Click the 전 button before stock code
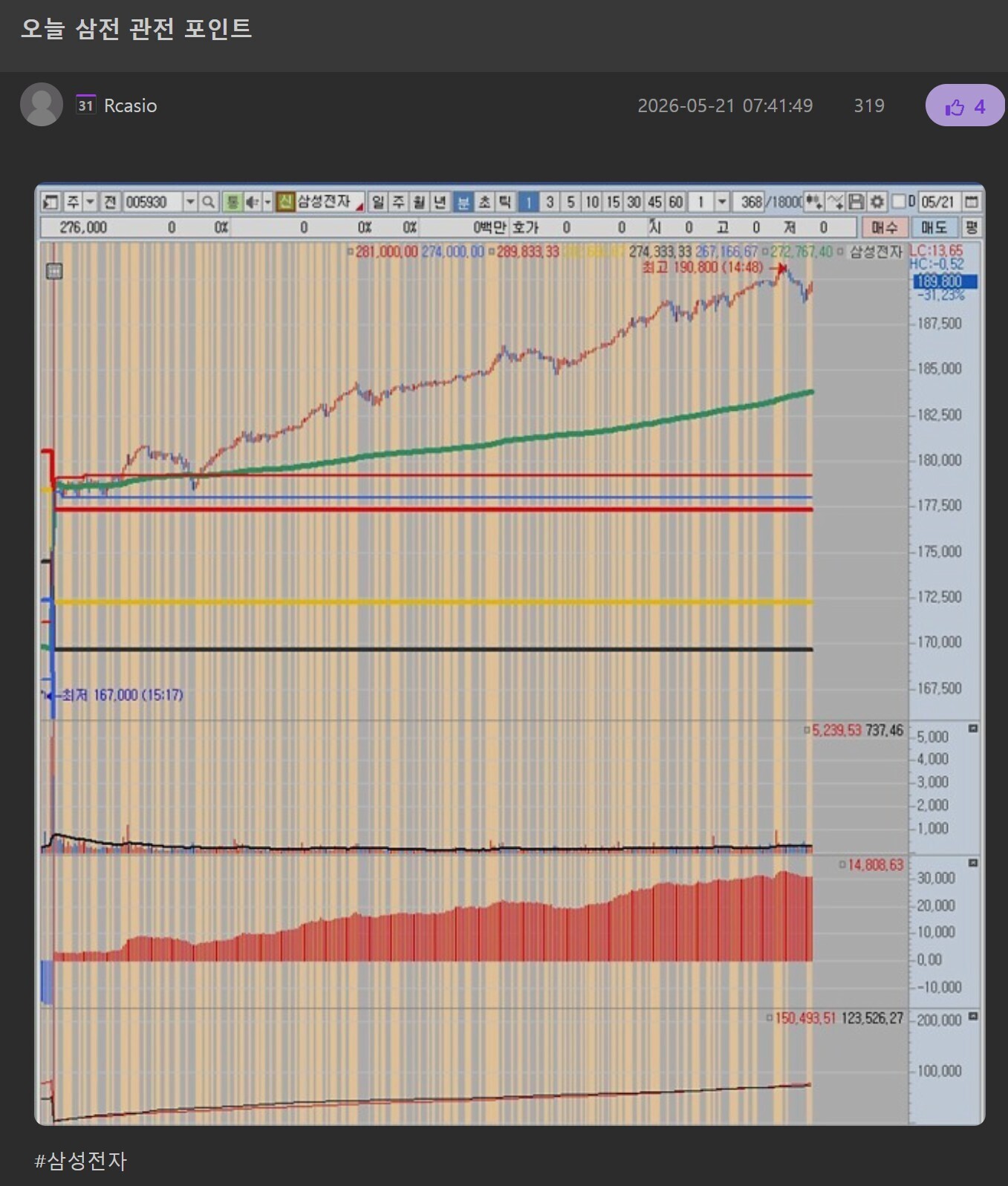Viewport: 1008px width, 1186px height. [x=110, y=202]
